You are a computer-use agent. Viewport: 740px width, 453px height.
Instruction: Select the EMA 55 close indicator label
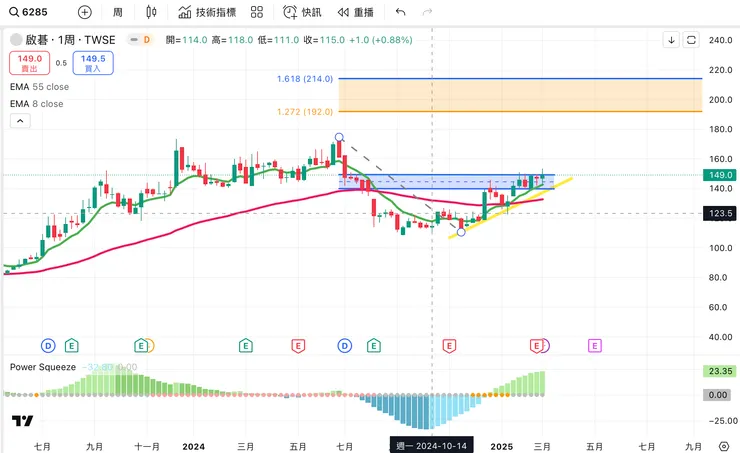click(40, 87)
